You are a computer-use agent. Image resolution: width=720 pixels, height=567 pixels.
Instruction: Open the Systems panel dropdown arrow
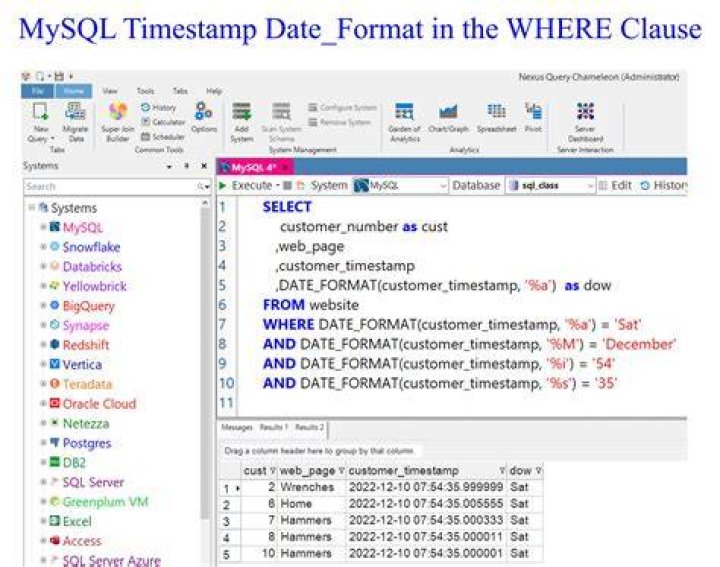(x=169, y=167)
